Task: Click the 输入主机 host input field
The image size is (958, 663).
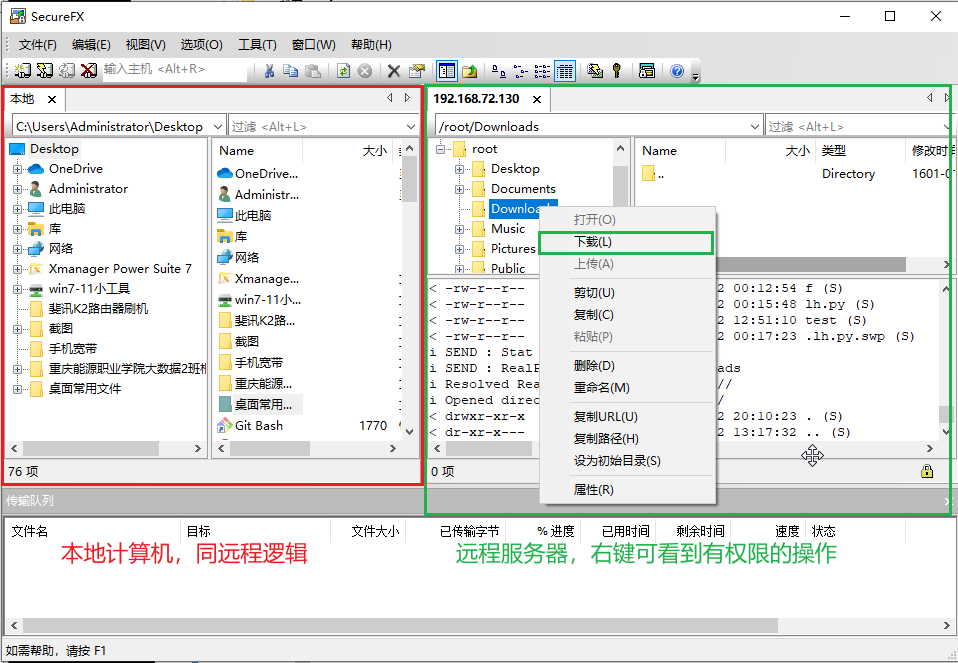Action: point(175,69)
